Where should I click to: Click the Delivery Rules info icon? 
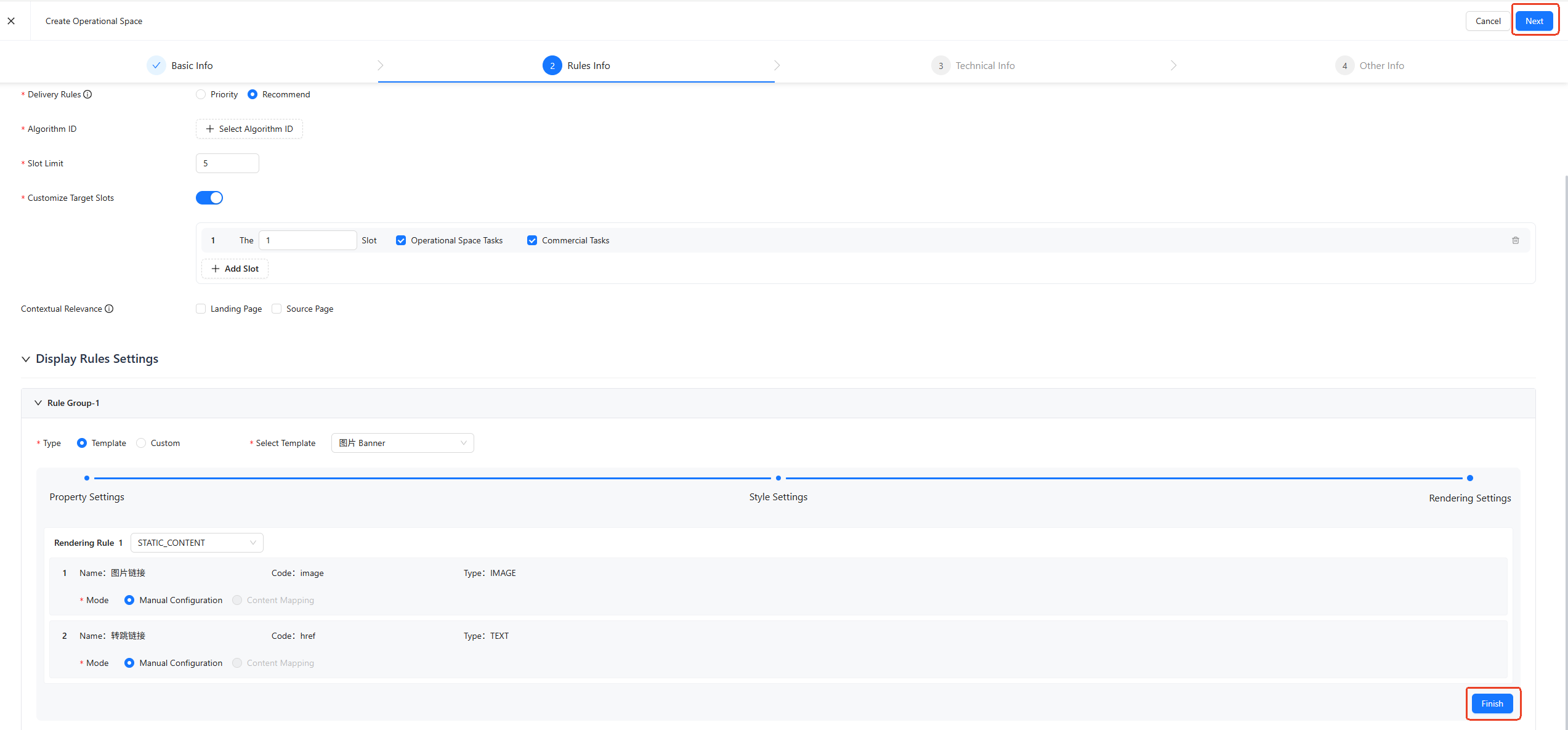coord(87,94)
